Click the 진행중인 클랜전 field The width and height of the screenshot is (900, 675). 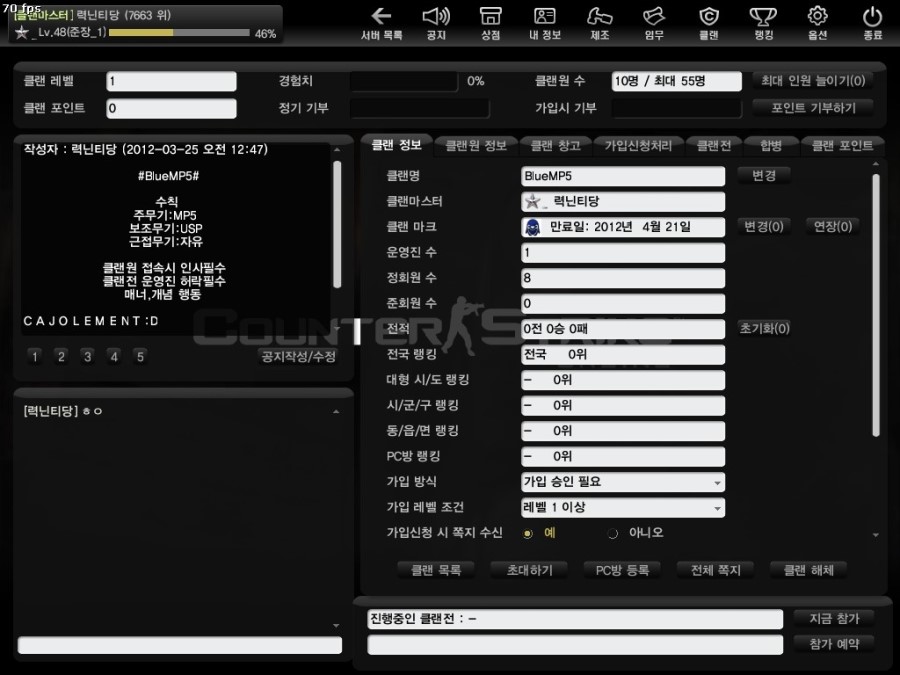point(575,619)
